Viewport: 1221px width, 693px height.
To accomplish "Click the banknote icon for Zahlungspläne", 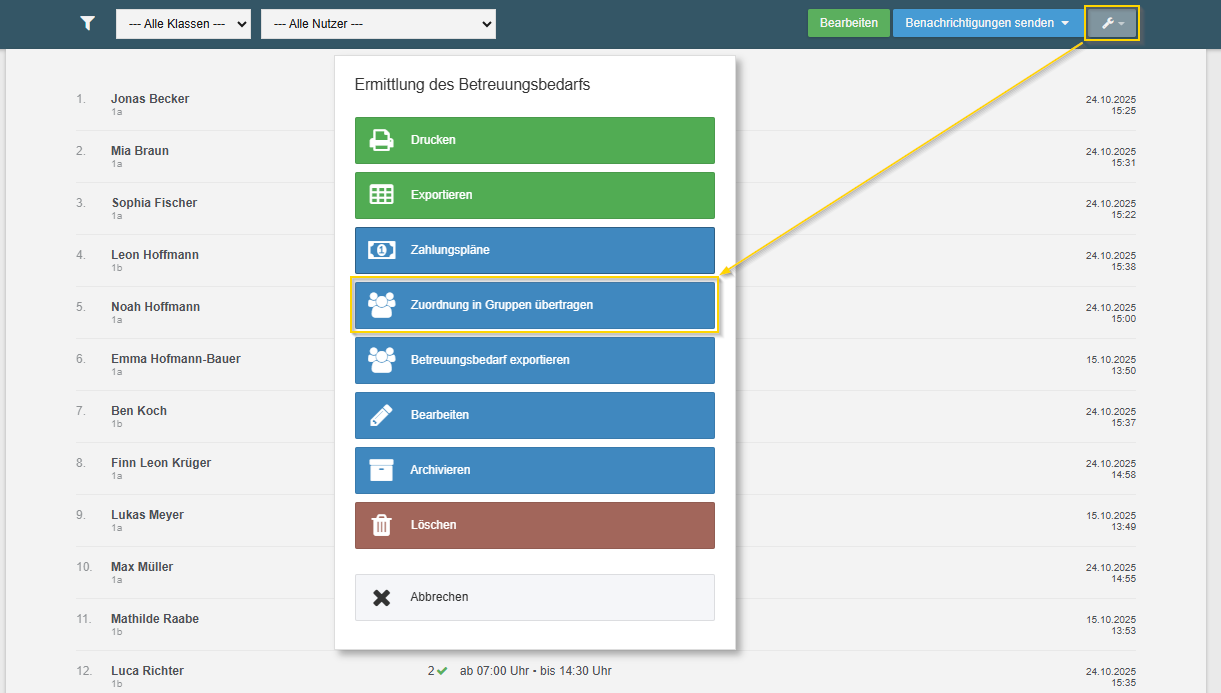I will 381,250.
